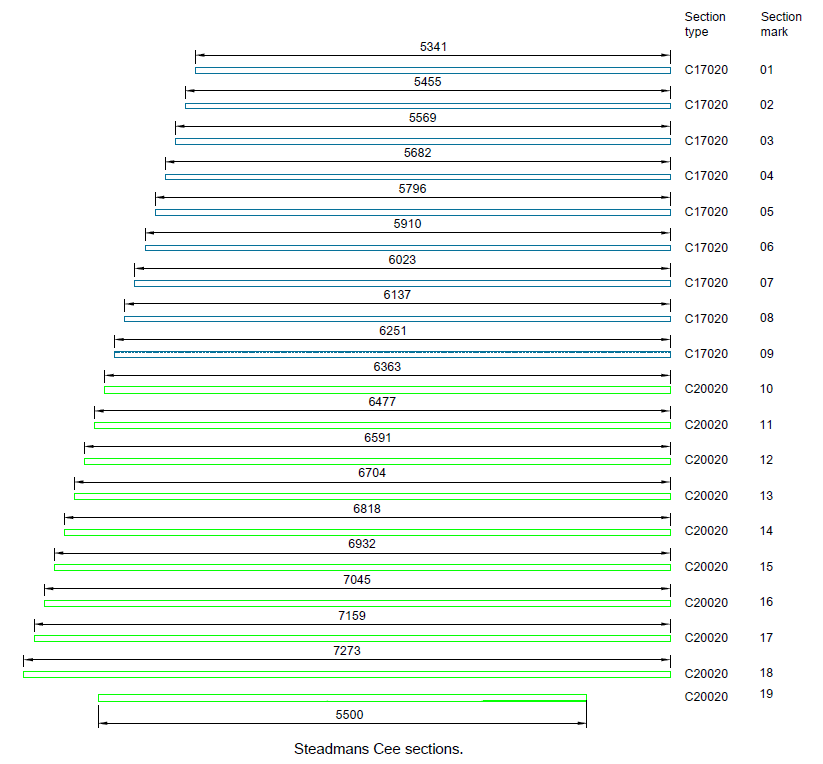Image resolution: width=823 pixels, height=764 pixels.
Task: Select the green bar for section mark 10
Action: click(x=387, y=390)
